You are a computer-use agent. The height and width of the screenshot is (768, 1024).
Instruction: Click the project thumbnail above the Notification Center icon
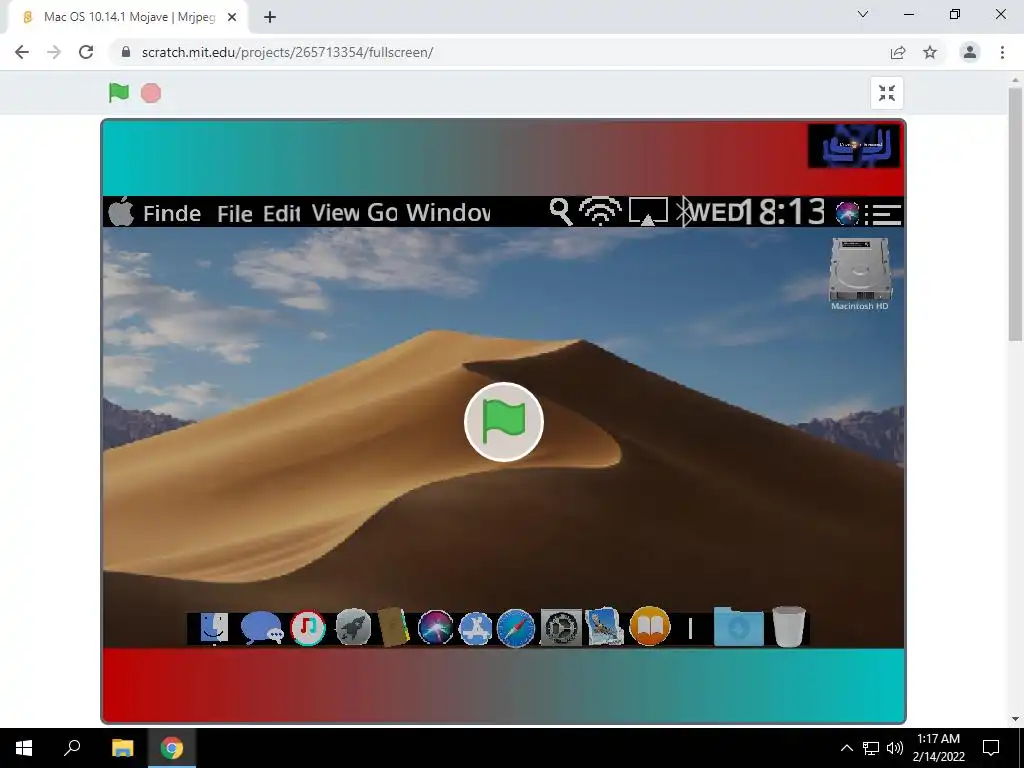point(854,146)
